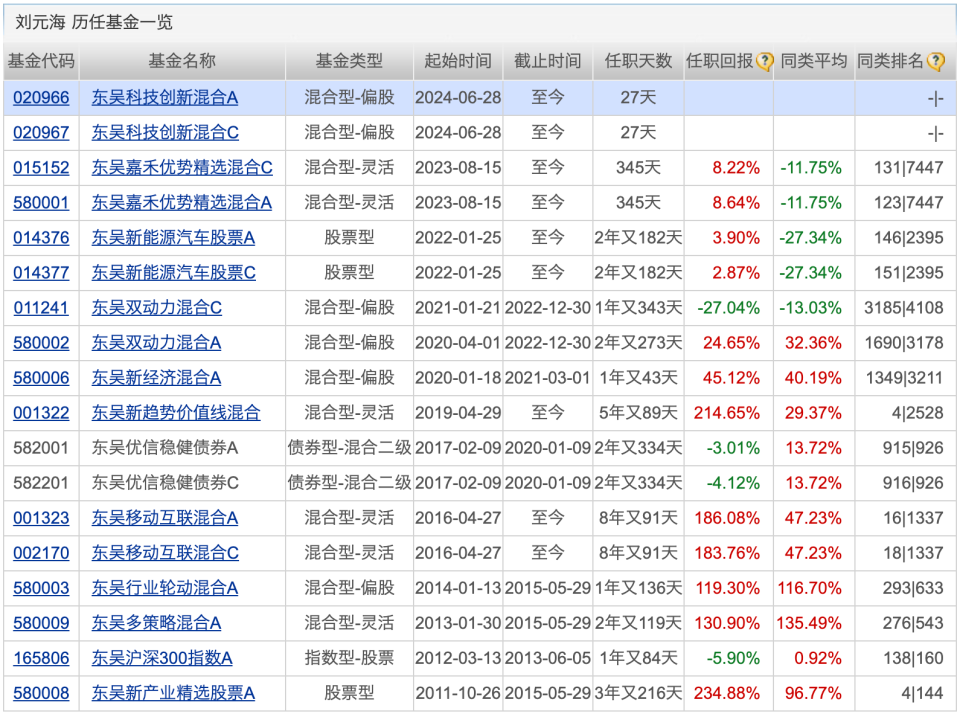960x714 pixels.
Task: Open fund code 020966 link
Action: (41, 97)
